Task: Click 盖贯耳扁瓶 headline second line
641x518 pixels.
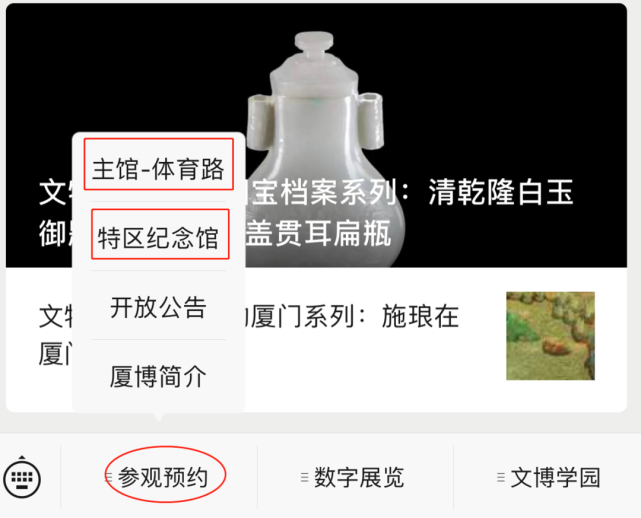Action: (x=318, y=233)
